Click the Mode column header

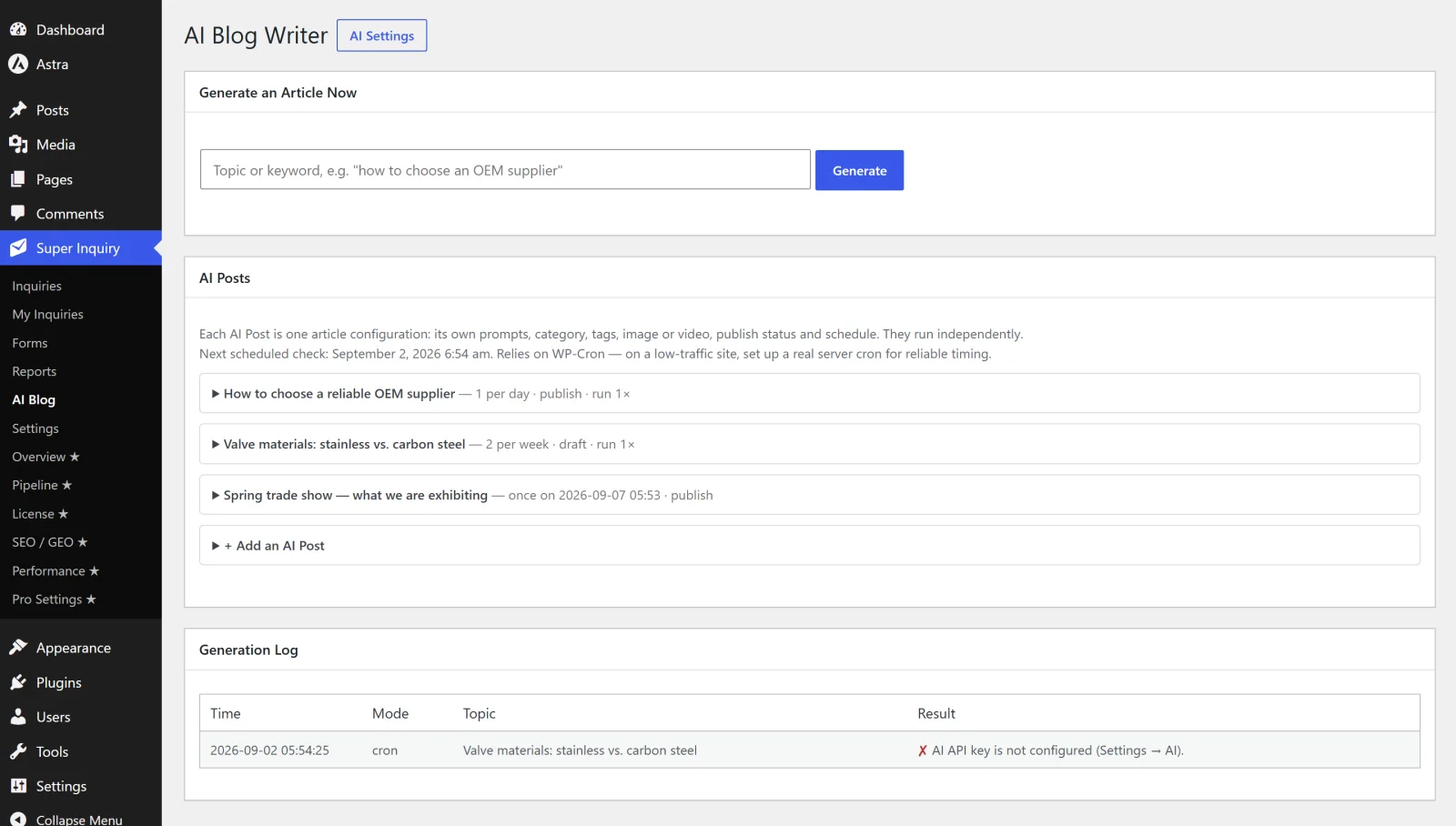pos(390,713)
